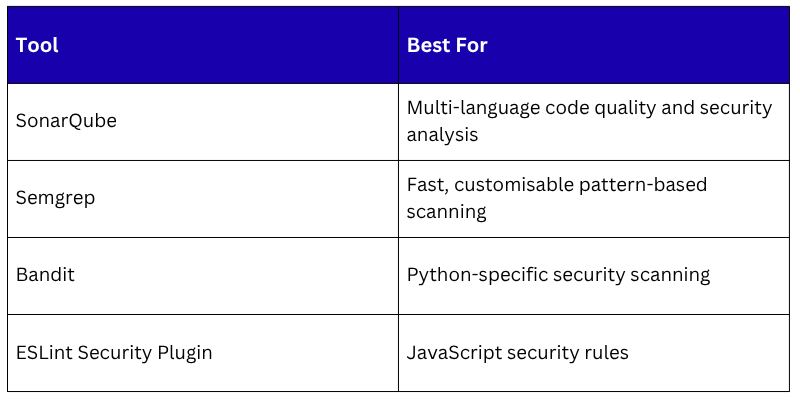This screenshot has height=400, width=800.
Task: Select the Semgrep cell
Action: pyautogui.click(x=56, y=198)
